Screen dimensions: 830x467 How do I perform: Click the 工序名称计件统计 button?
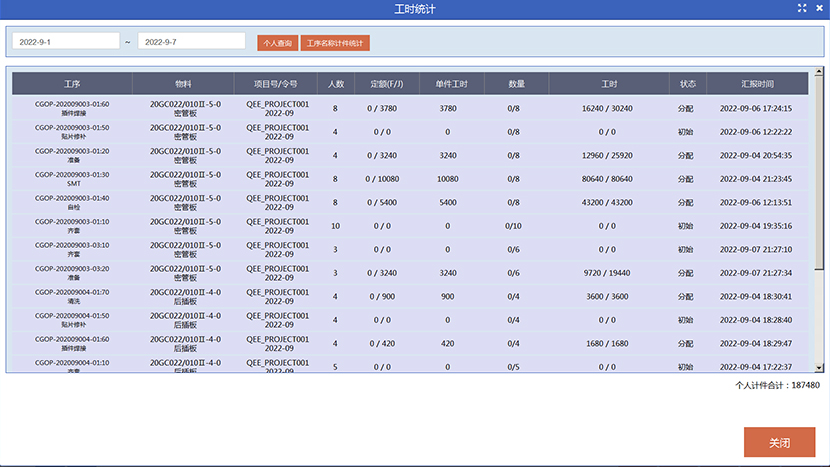coord(336,43)
